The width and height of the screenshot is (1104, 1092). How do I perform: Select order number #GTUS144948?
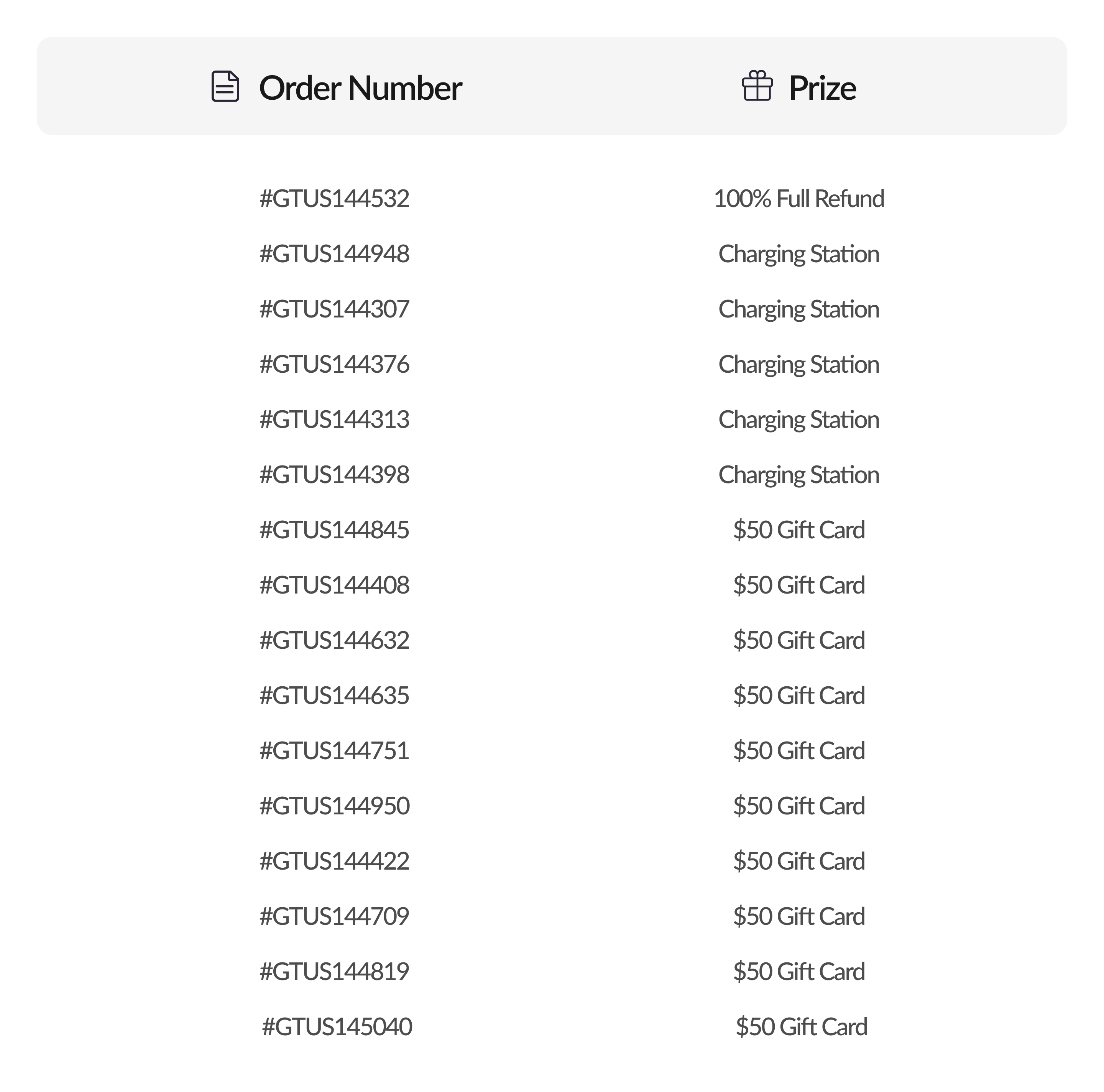[x=334, y=254]
